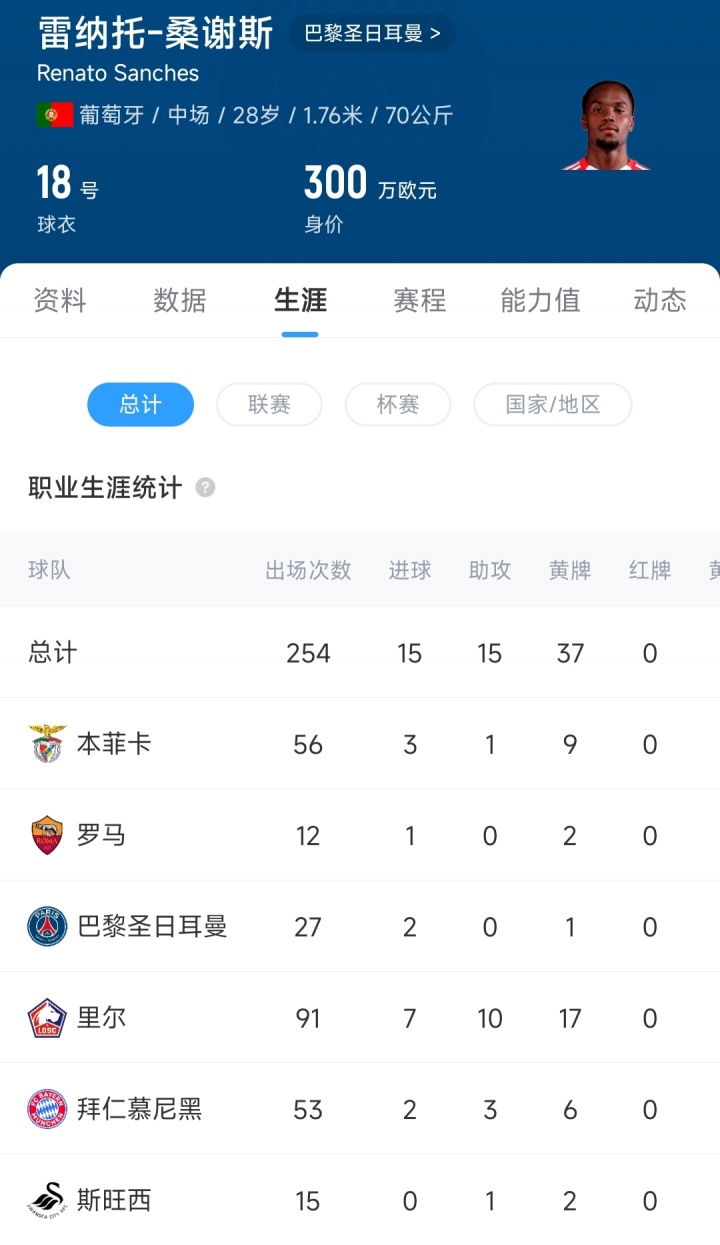Tap the Bayern Munich crest icon

pyautogui.click(x=47, y=1109)
